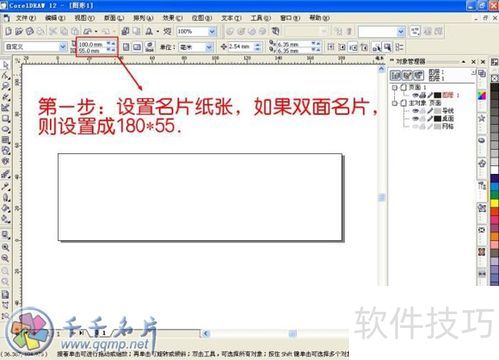Open the 100% zoom level dropdown
The image size is (499, 360).
pyautogui.click(x=212, y=32)
